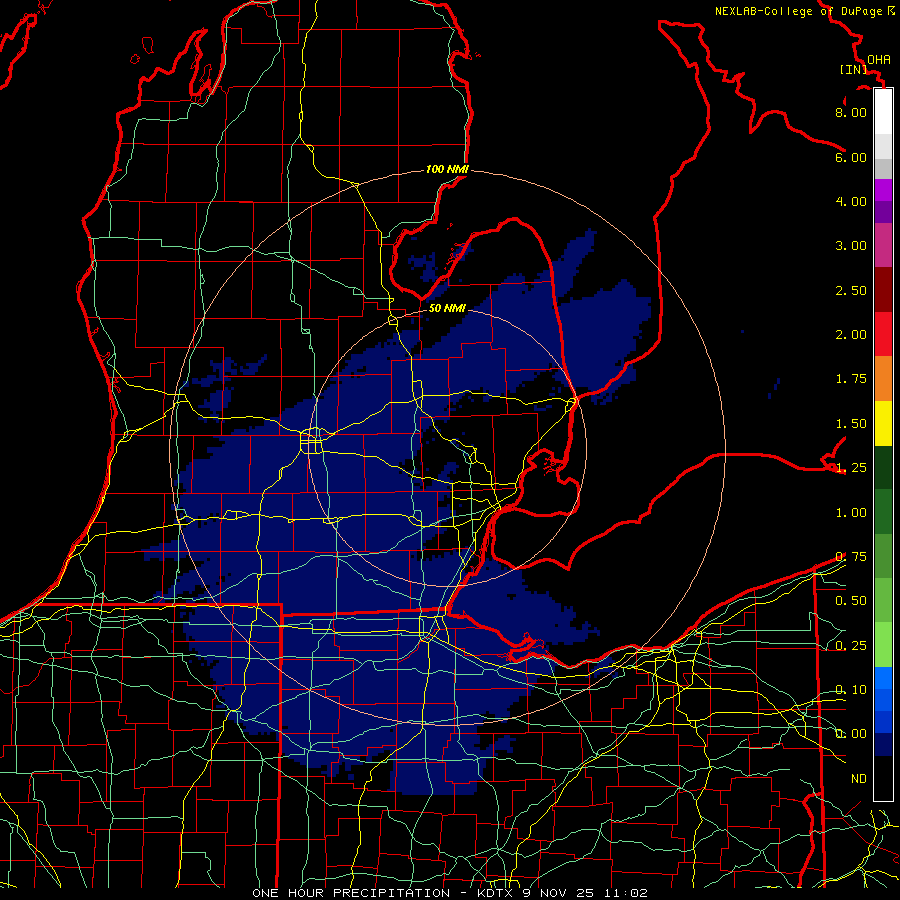Viewport: 900px width, 900px height.
Task: Click the ND no-data label
Action: coord(859,779)
